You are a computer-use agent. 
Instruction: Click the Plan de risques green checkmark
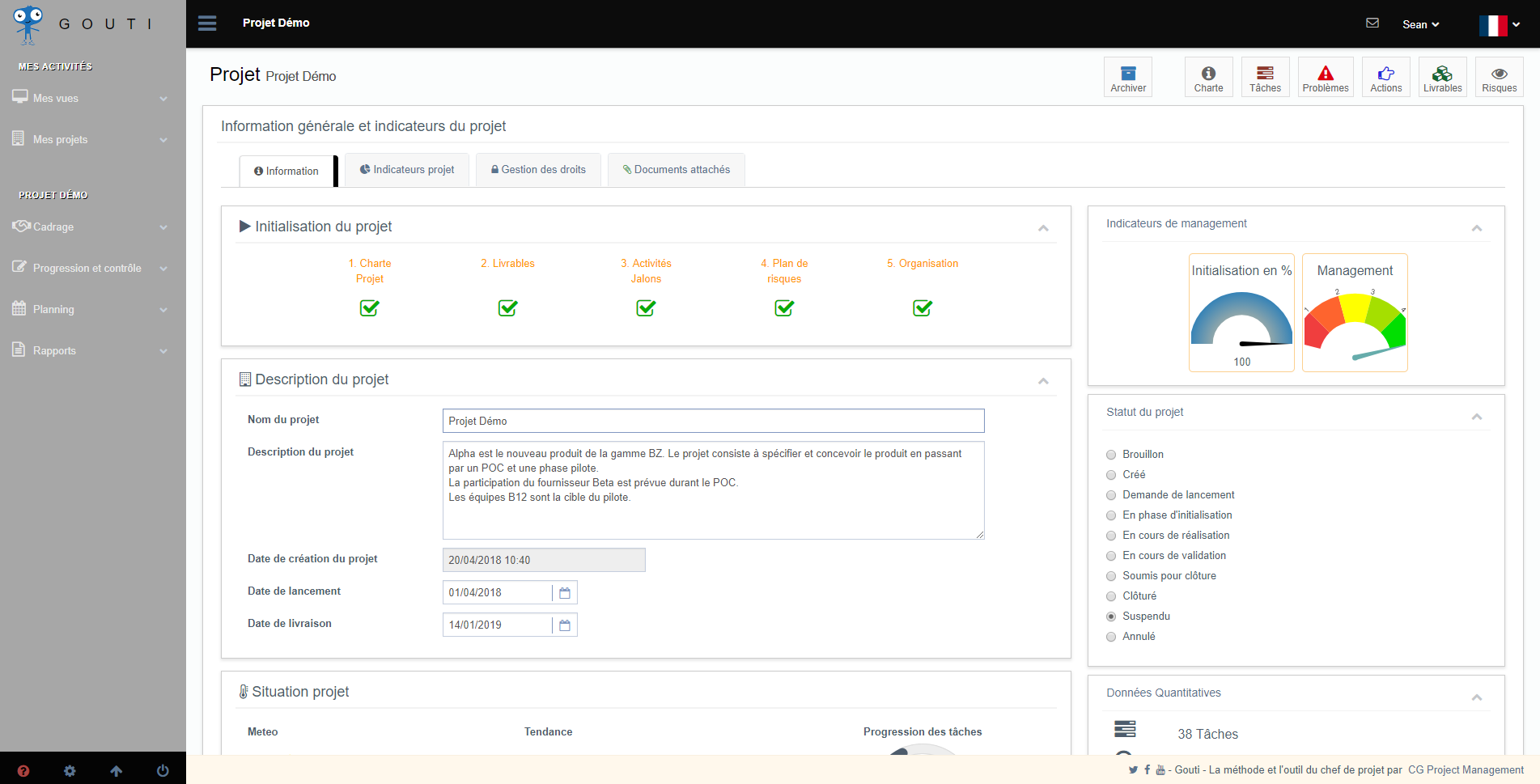[x=784, y=308]
